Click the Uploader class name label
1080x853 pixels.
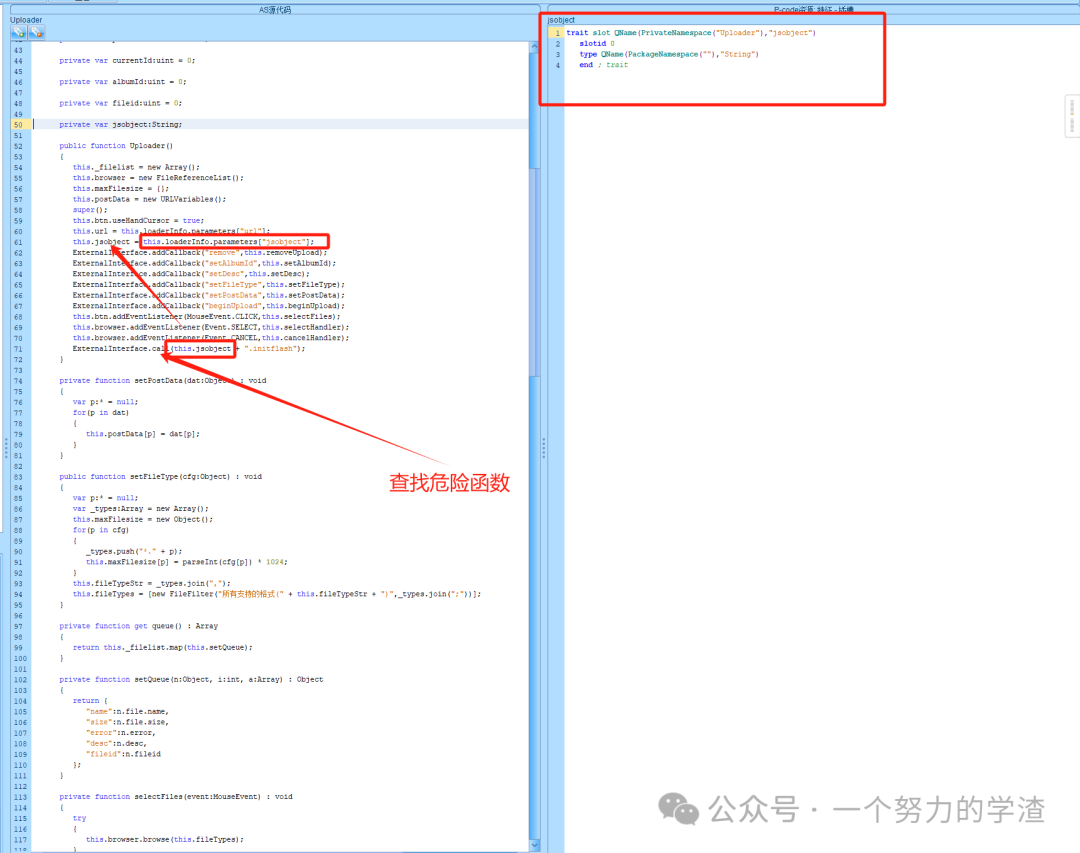(26, 20)
